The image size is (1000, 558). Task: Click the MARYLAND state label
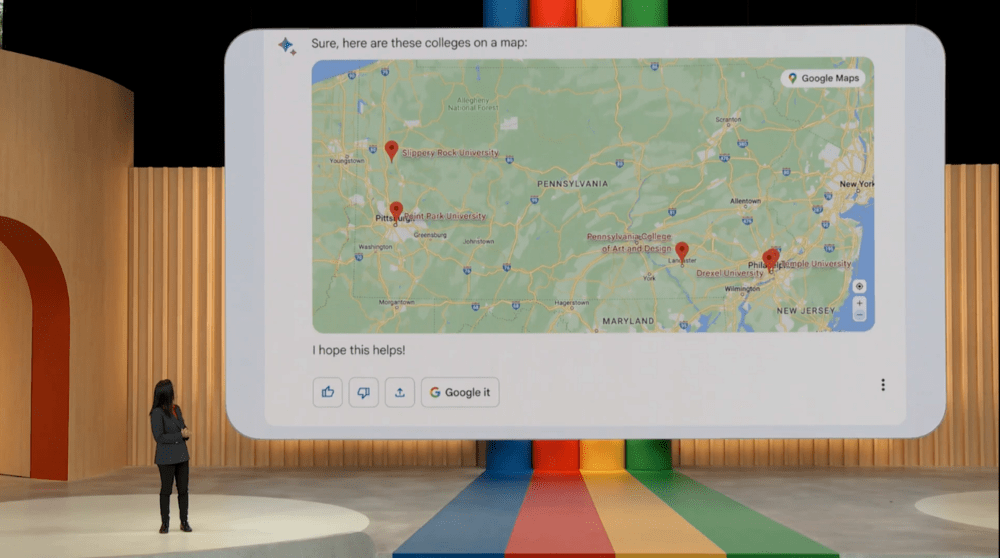pyautogui.click(x=628, y=321)
